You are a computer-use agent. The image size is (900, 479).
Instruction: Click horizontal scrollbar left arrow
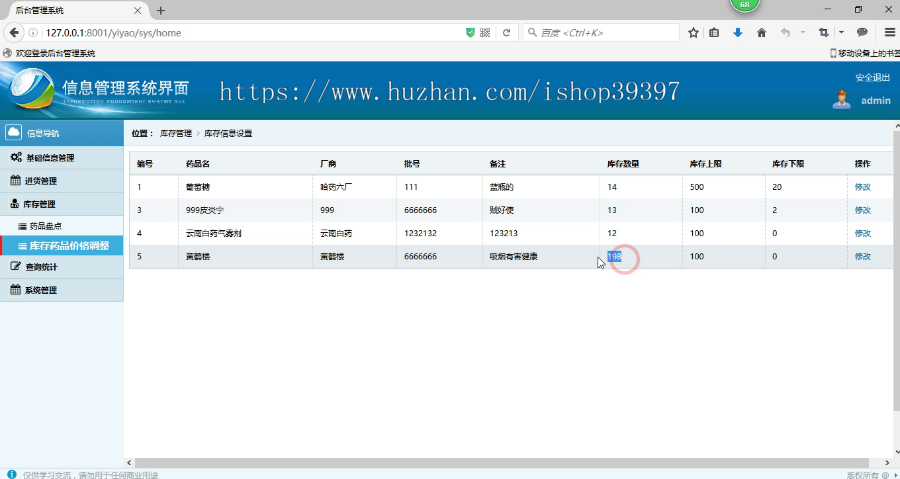[x=129, y=462]
